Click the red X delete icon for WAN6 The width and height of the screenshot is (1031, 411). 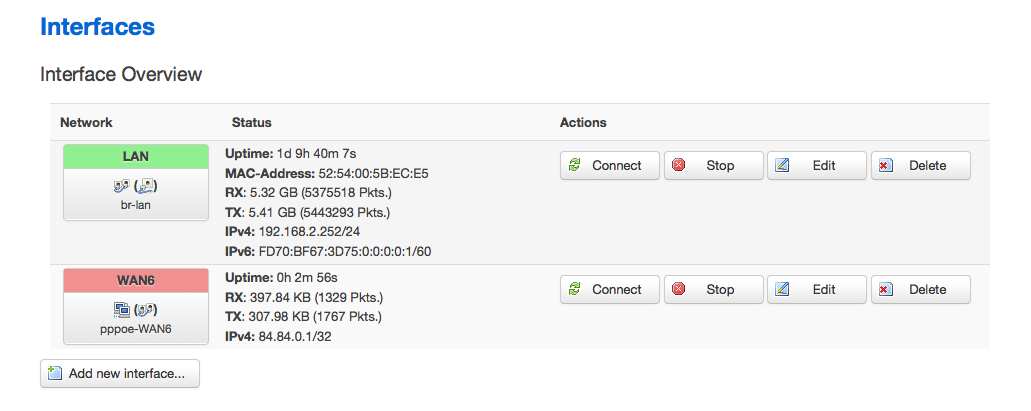point(886,289)
